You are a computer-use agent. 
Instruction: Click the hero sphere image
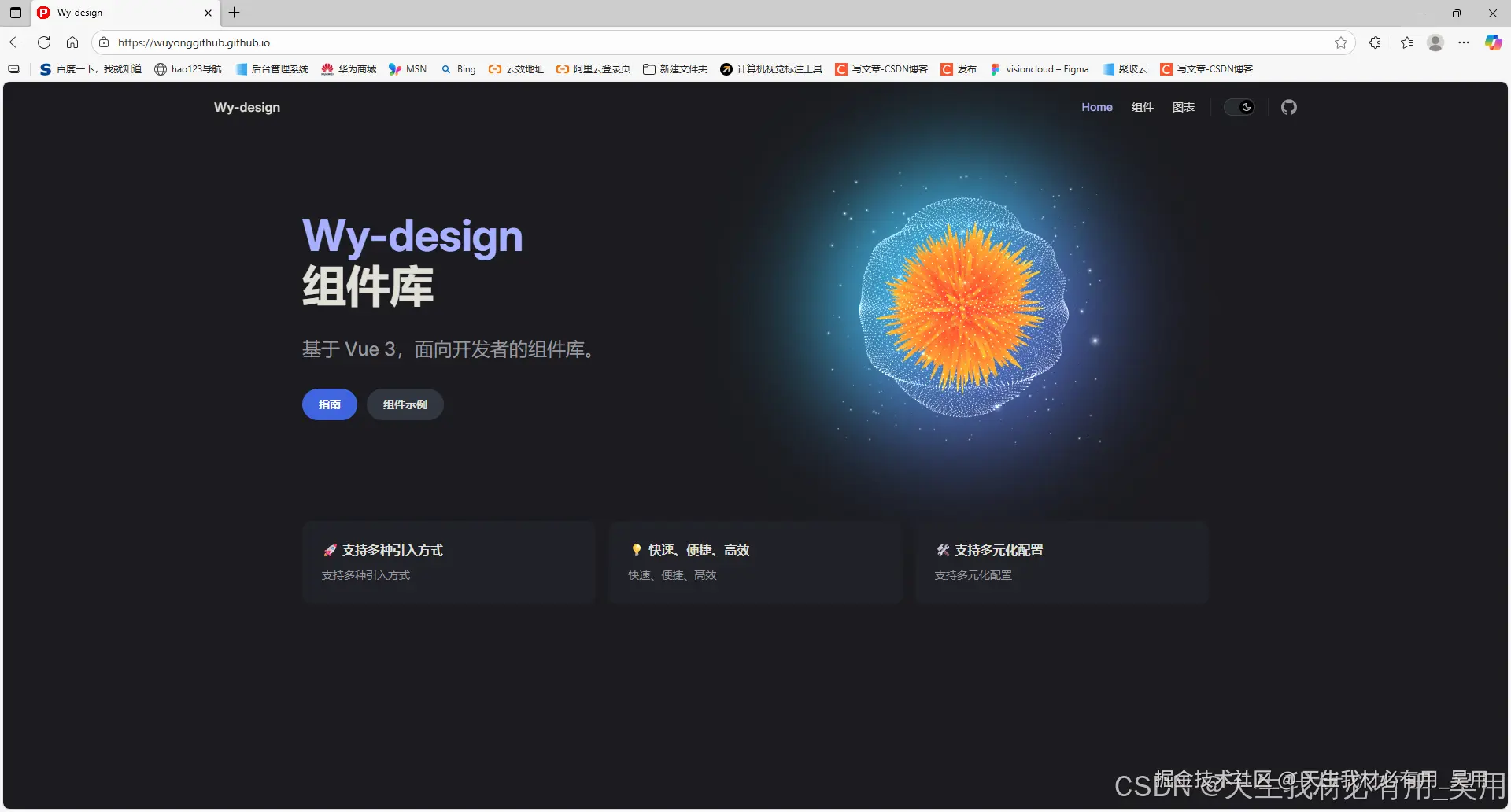[x=964, y=307]
